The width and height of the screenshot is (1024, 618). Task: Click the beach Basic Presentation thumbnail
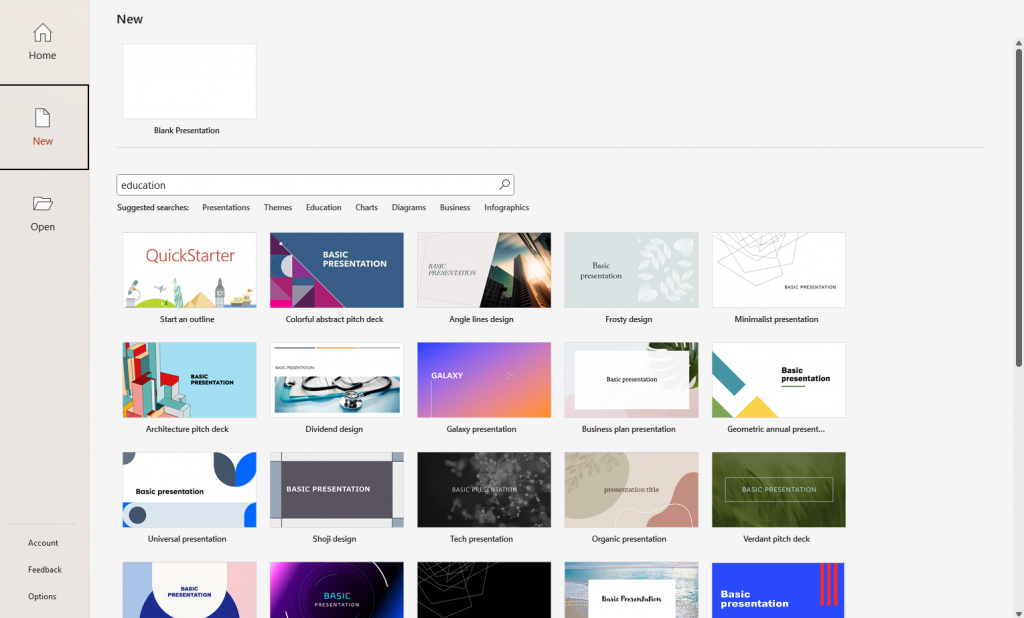(632, 590)
